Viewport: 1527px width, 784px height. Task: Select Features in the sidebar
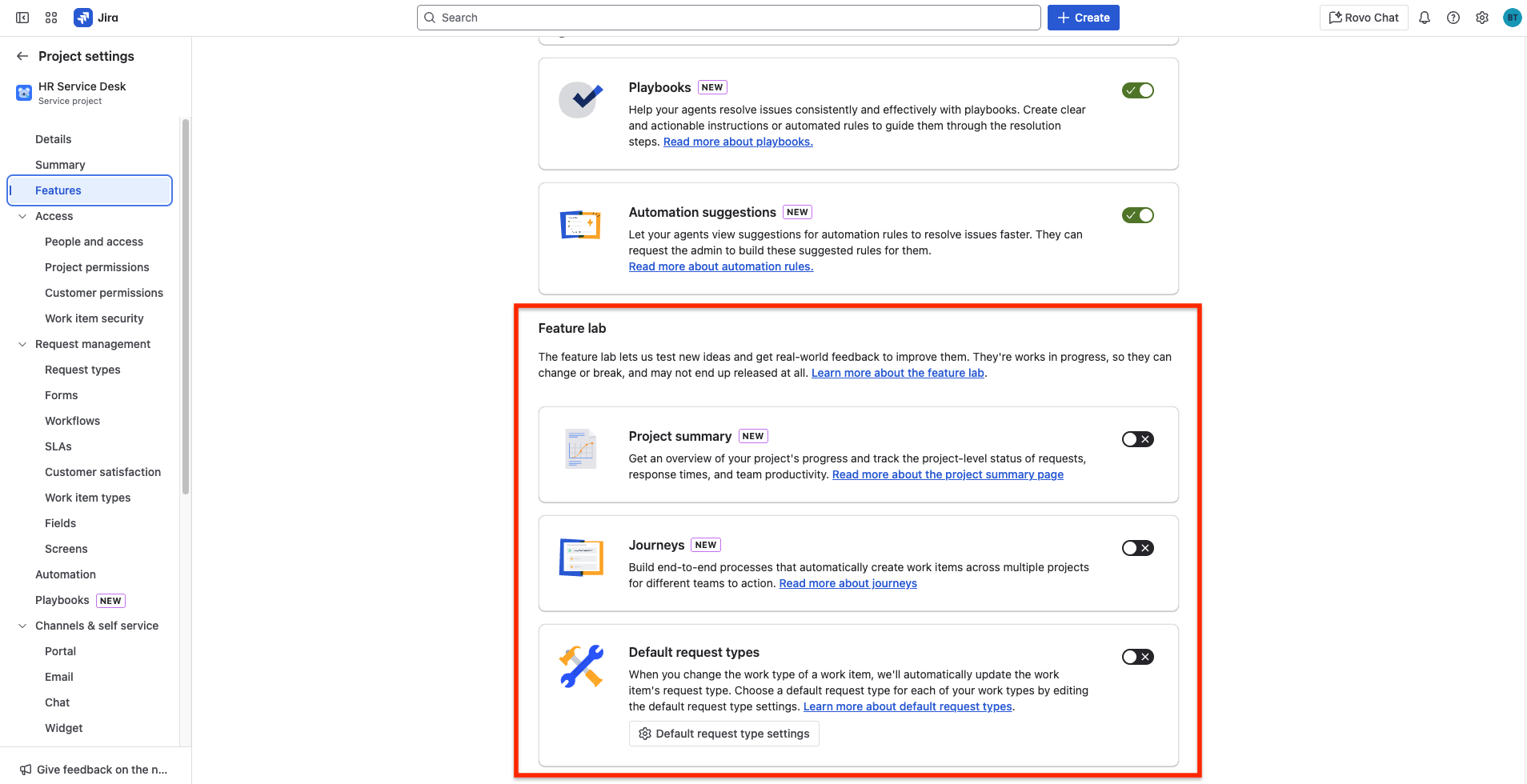click(x=90, y=190)
